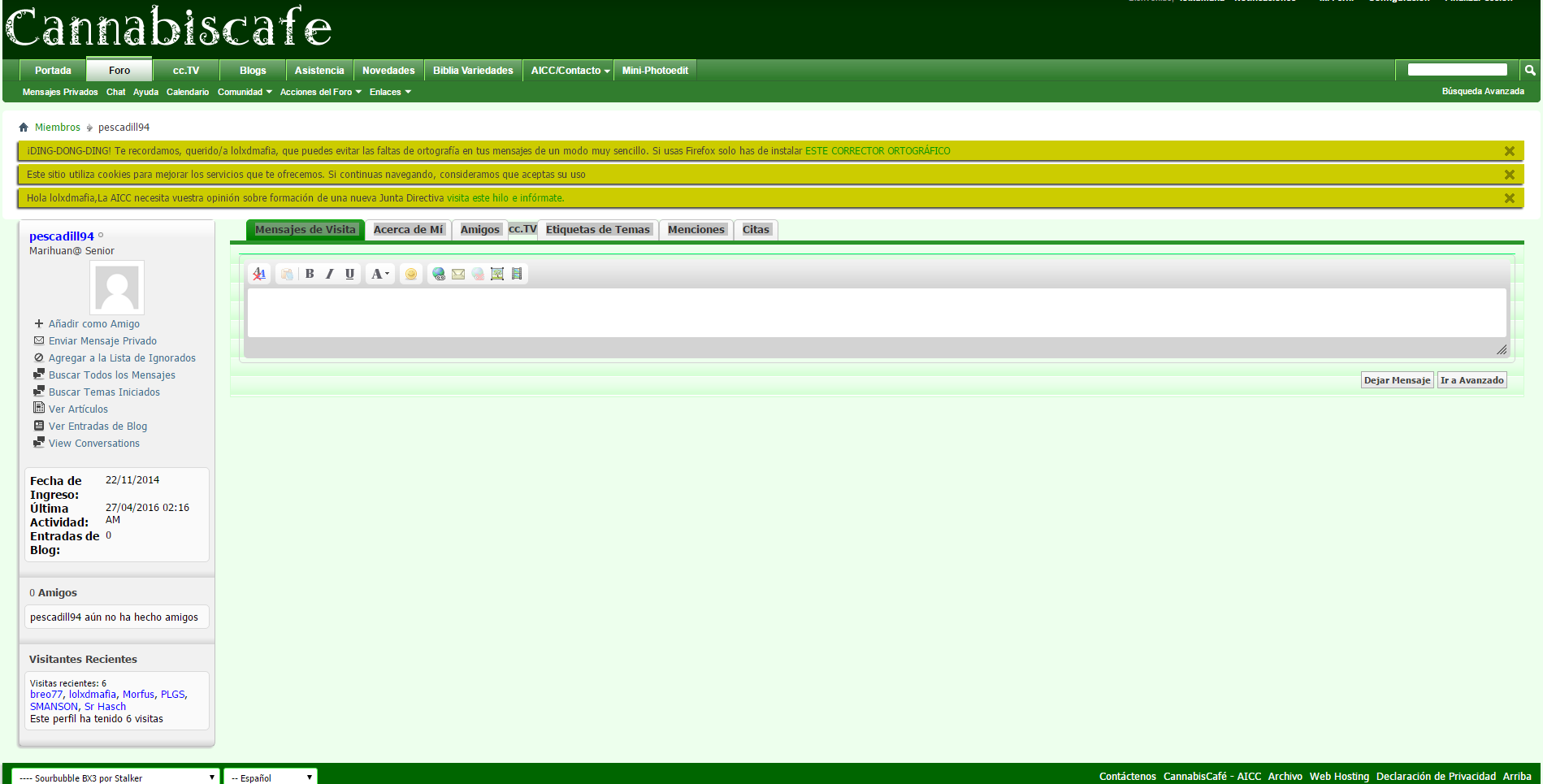Click the icon beside Ver Artículos
Screen dimensions: 1543x784
(x=39, y=408)
